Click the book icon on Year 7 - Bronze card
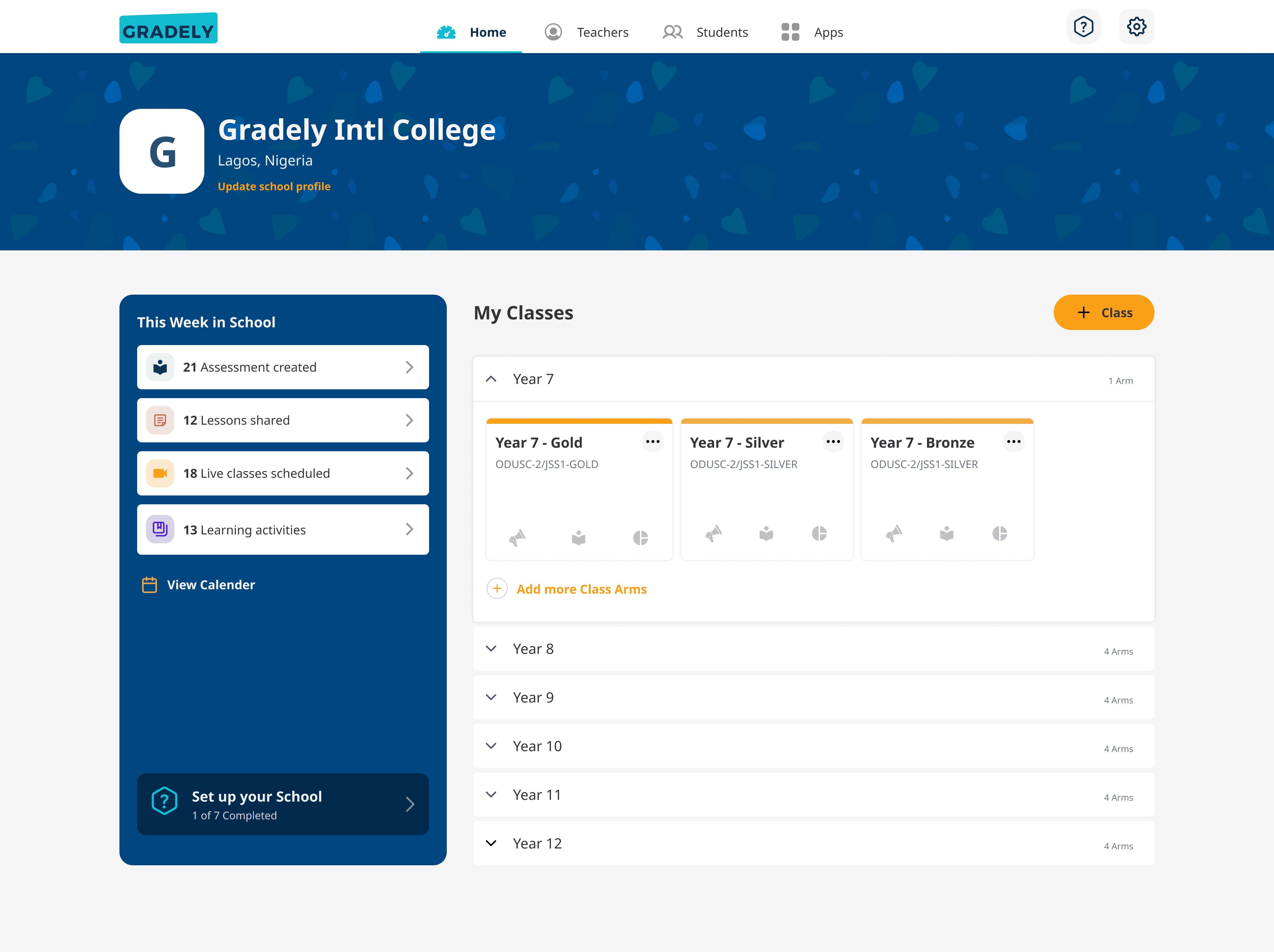 click(x=946, y=533)
